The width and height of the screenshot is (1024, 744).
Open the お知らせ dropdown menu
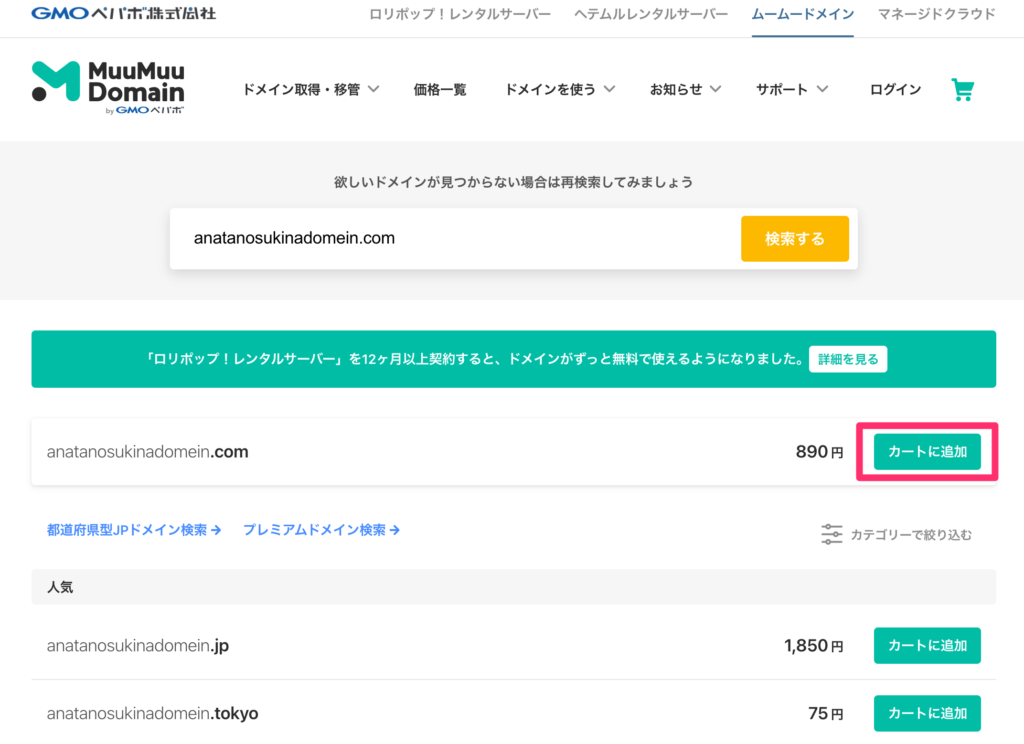pos(685,89)
